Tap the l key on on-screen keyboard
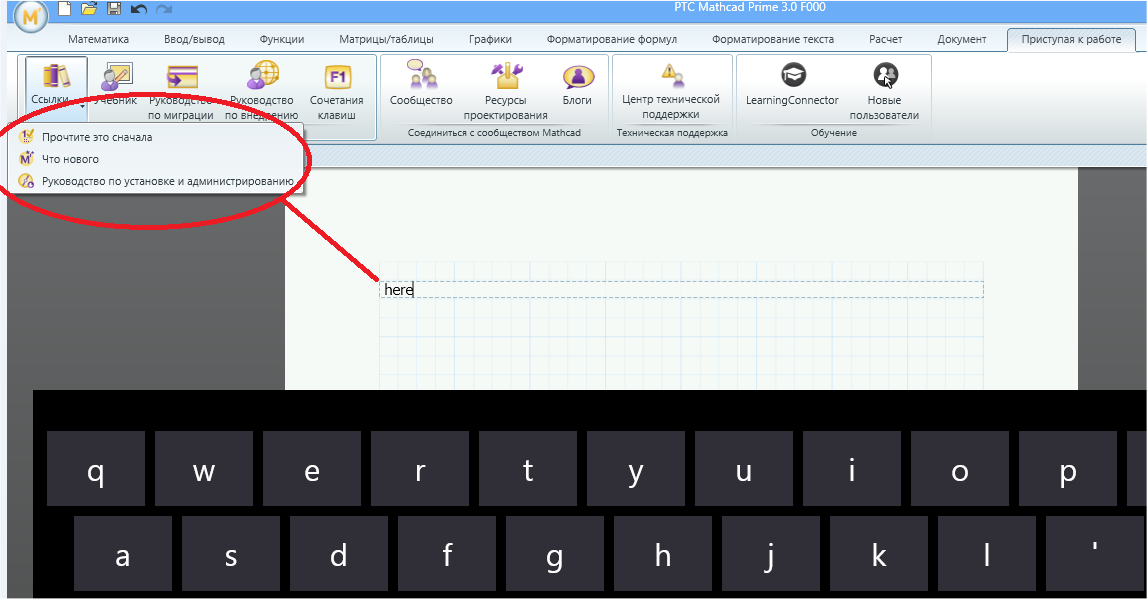1147x599 pixels. (987, 554)
